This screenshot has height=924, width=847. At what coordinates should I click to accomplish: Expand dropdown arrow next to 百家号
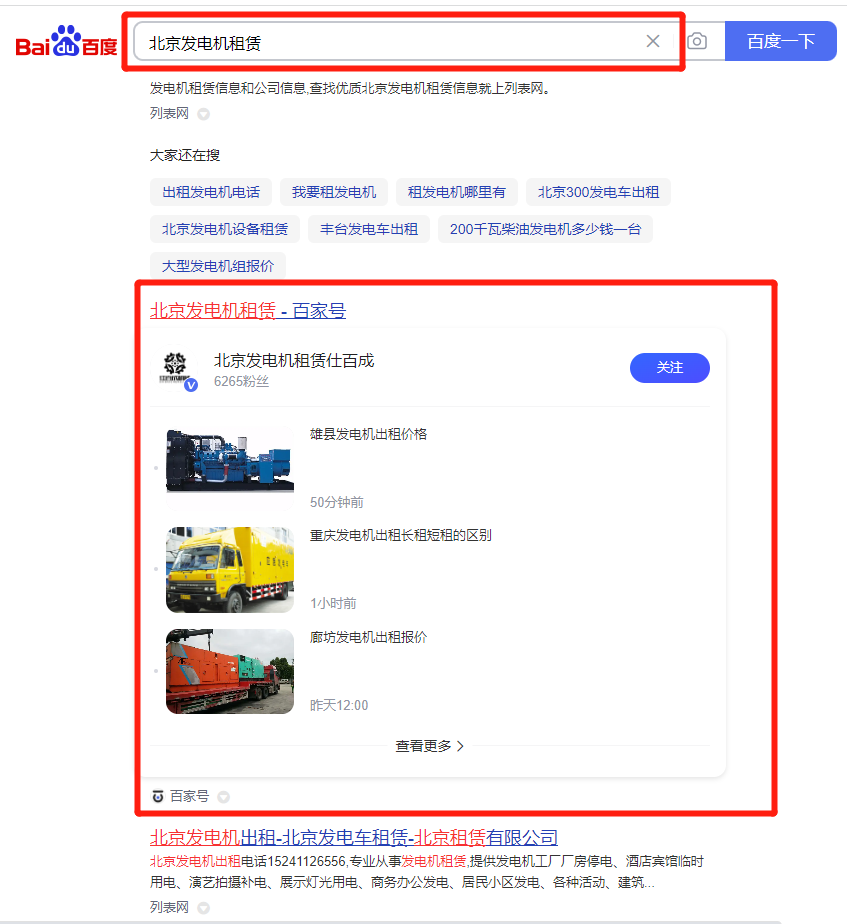[x=224, y=797]
